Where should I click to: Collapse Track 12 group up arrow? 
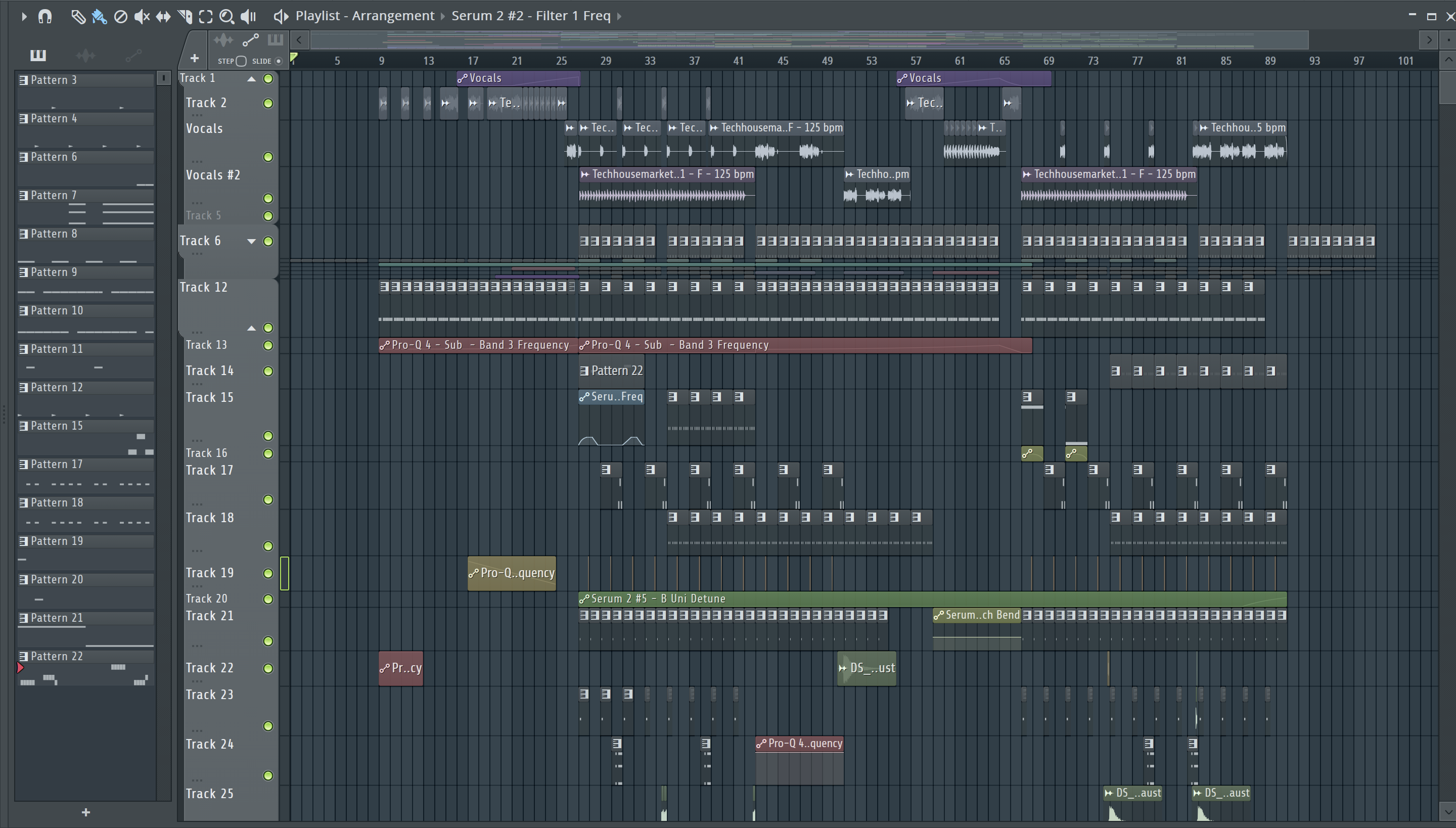pyautogui.click(x=251, y=328)
